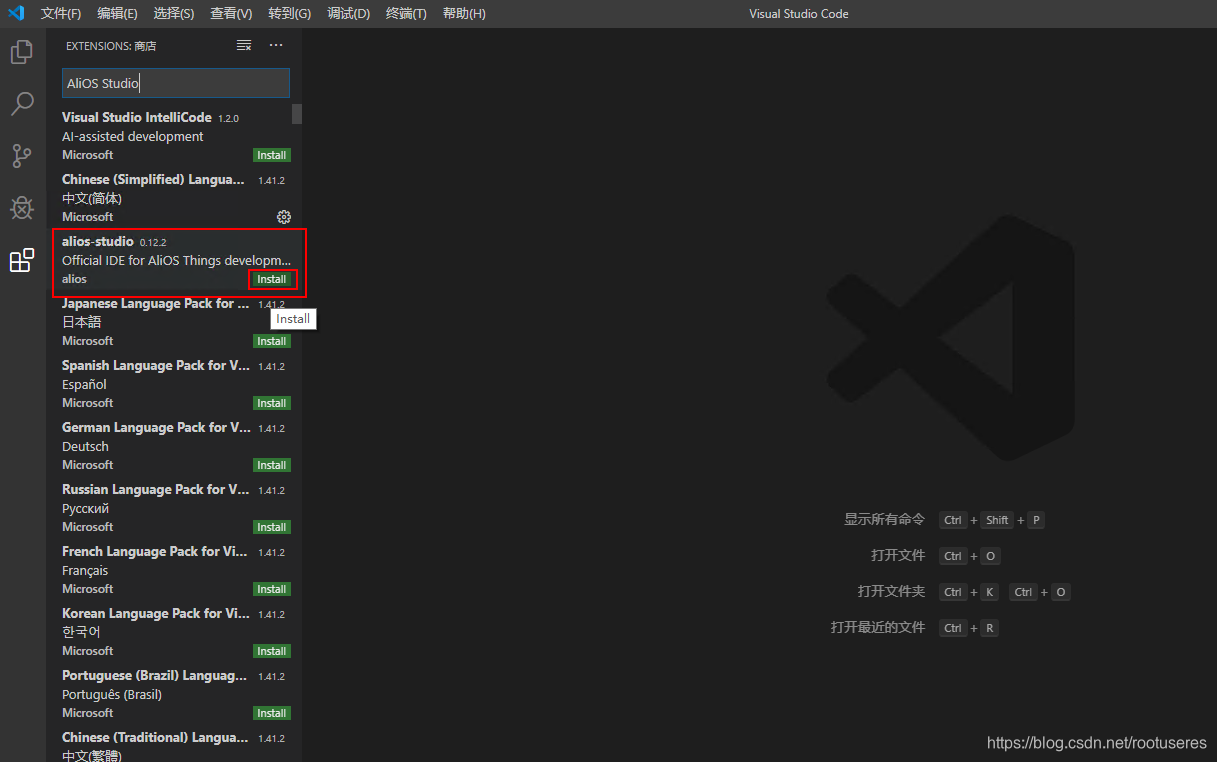Open the 编辑(E) menu

[118, 13]
